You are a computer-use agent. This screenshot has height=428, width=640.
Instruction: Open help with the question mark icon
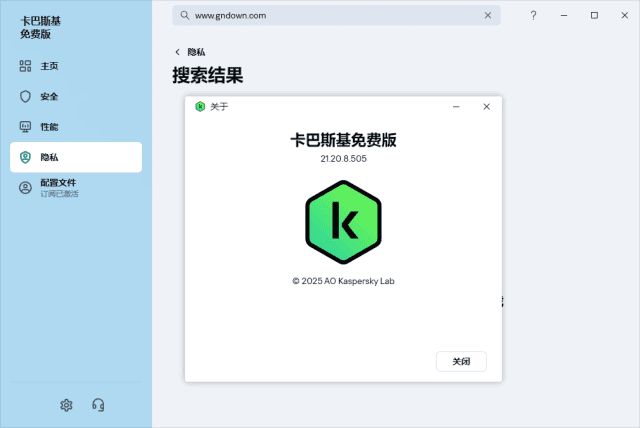click(533, 15)
